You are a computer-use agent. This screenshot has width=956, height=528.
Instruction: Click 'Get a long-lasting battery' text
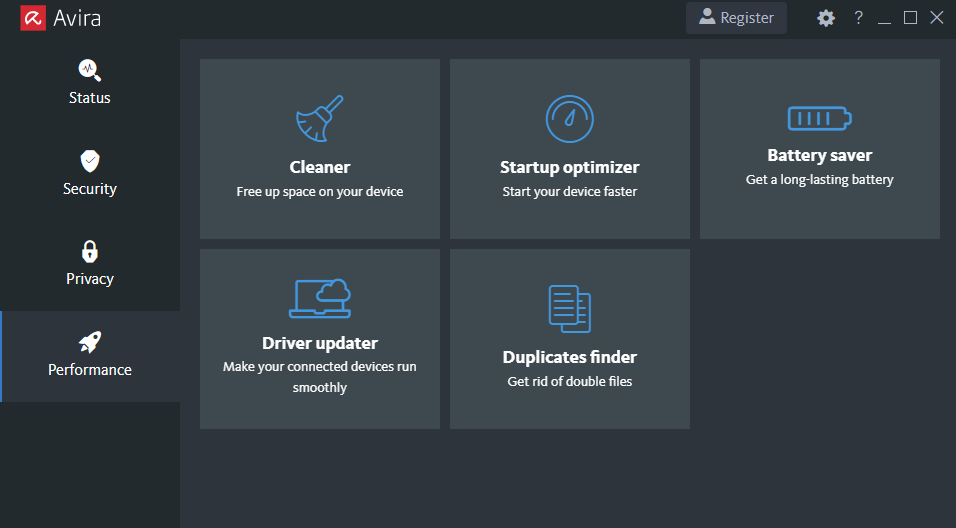819,179
